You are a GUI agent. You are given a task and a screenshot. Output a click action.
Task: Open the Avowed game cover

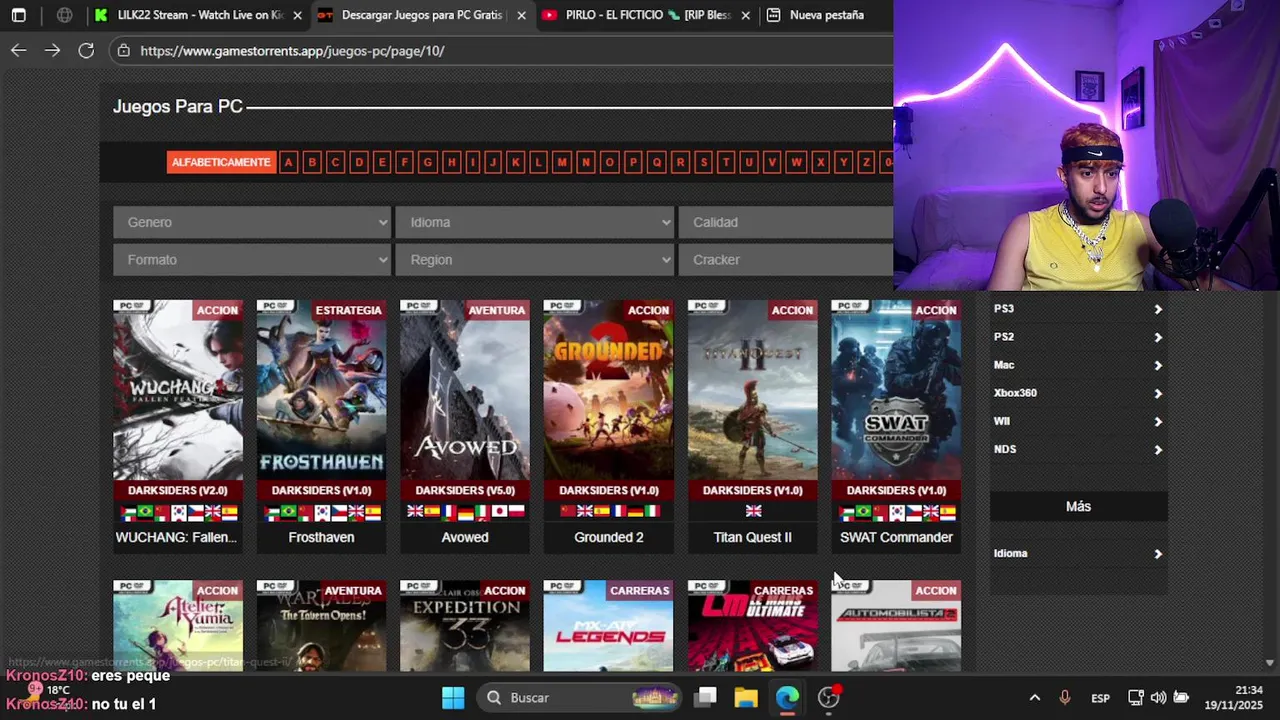point(465,390)
